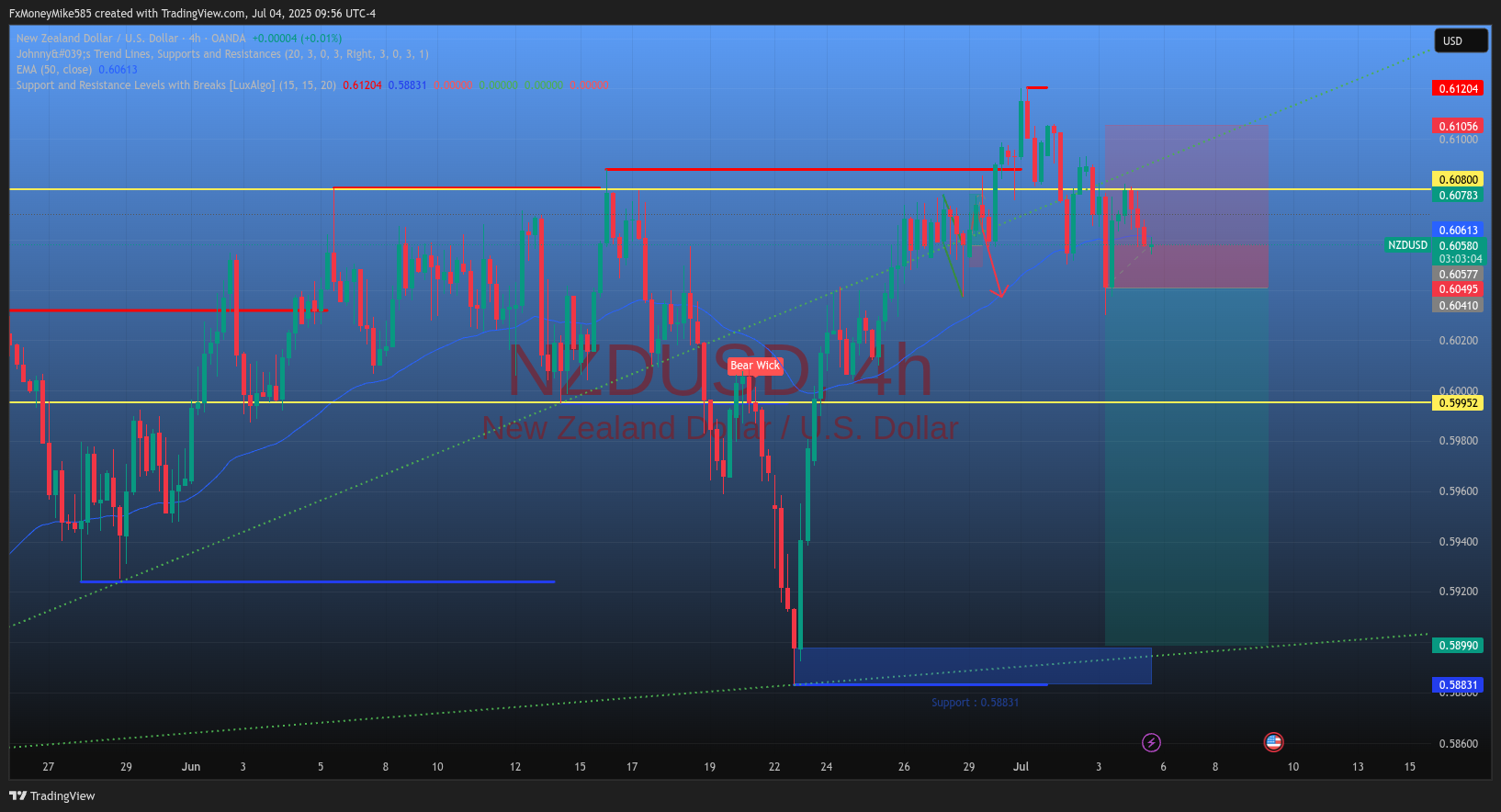Click the green 0.58990 price label
Viewport: 1501px width, 812px height.
1458,646
